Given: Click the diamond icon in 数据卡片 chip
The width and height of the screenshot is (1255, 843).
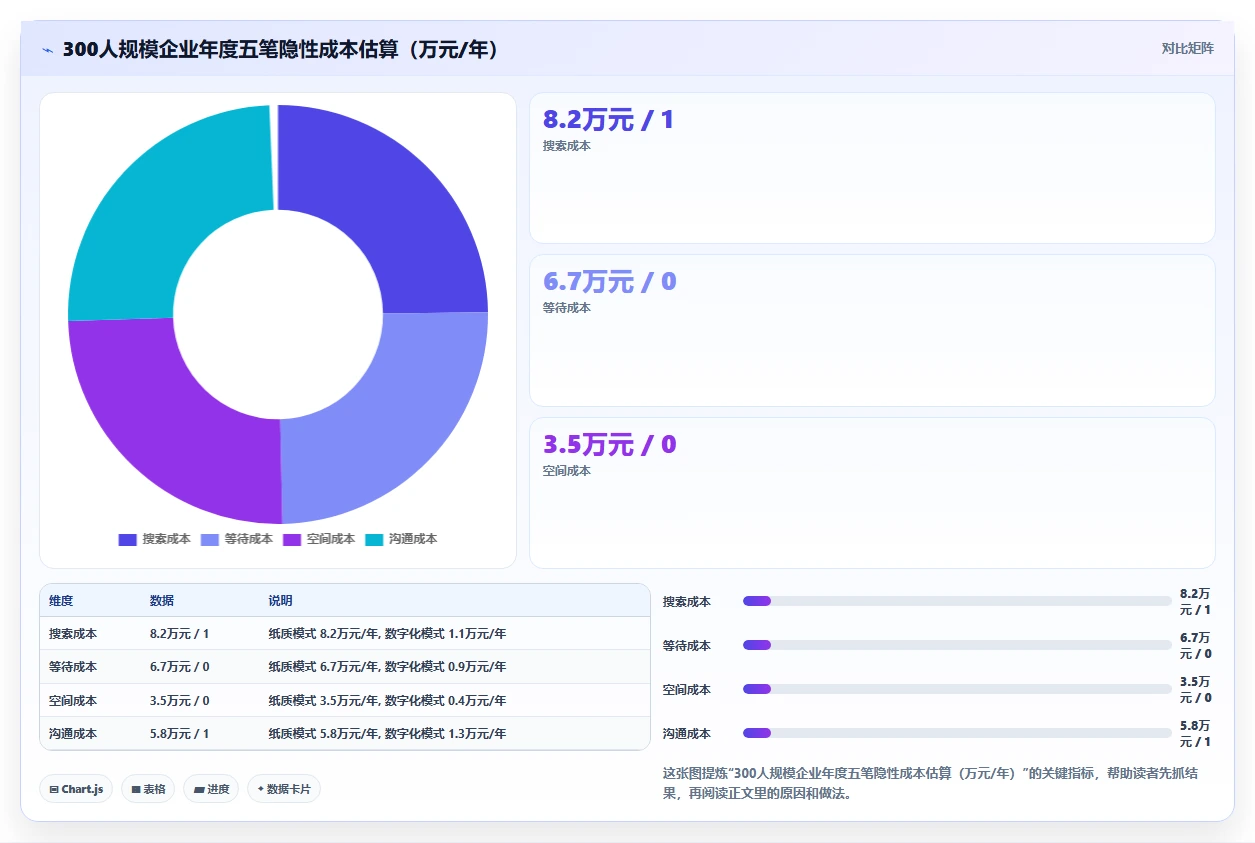Looking at the screenshot, I should click(x=261, y=789).
